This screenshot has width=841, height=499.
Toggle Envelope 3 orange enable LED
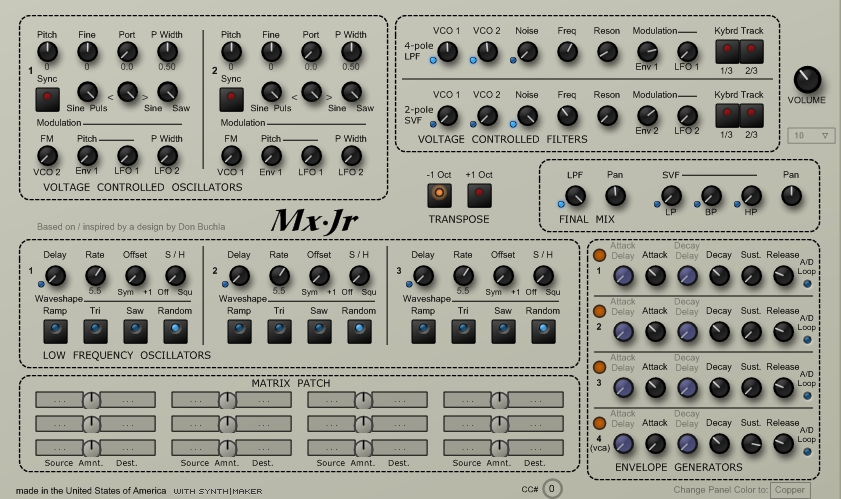(x=599, y=368)
